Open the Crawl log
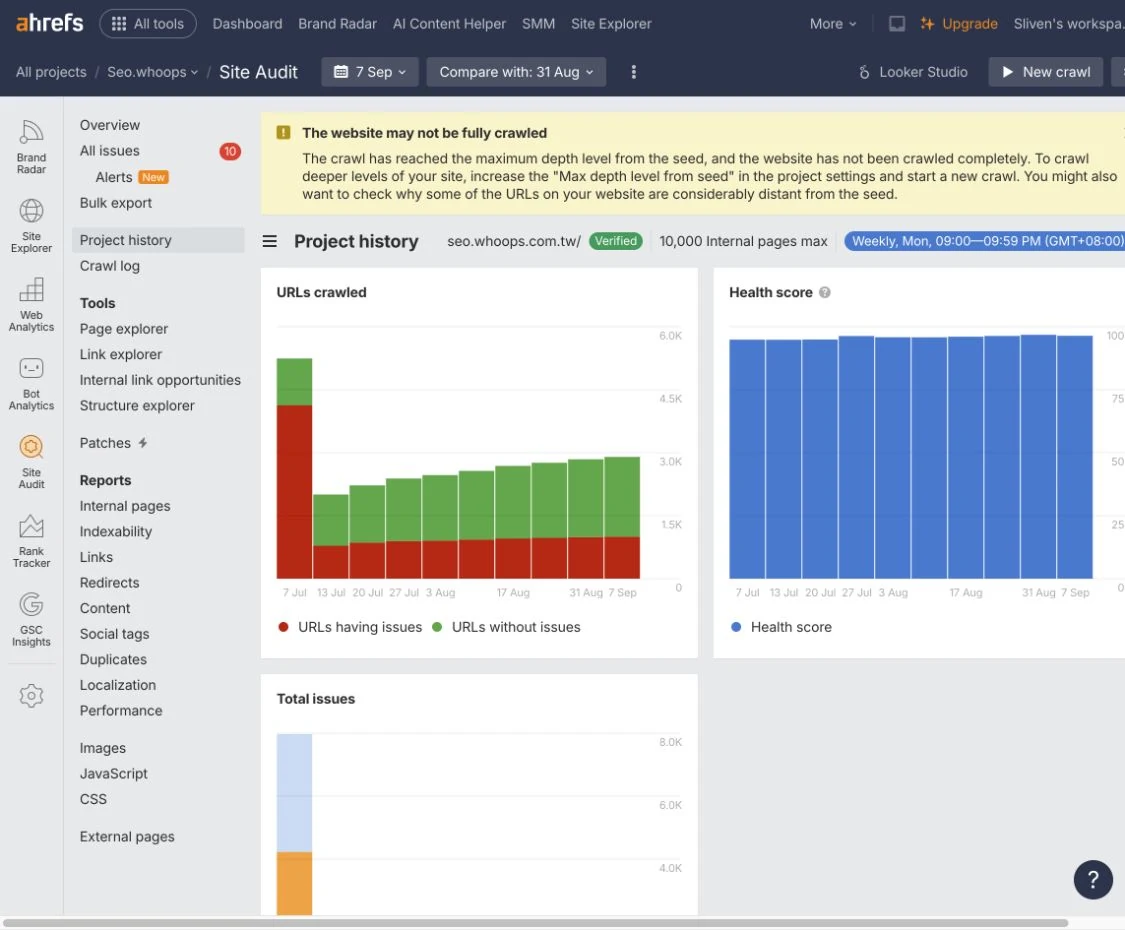 point(110,266)
